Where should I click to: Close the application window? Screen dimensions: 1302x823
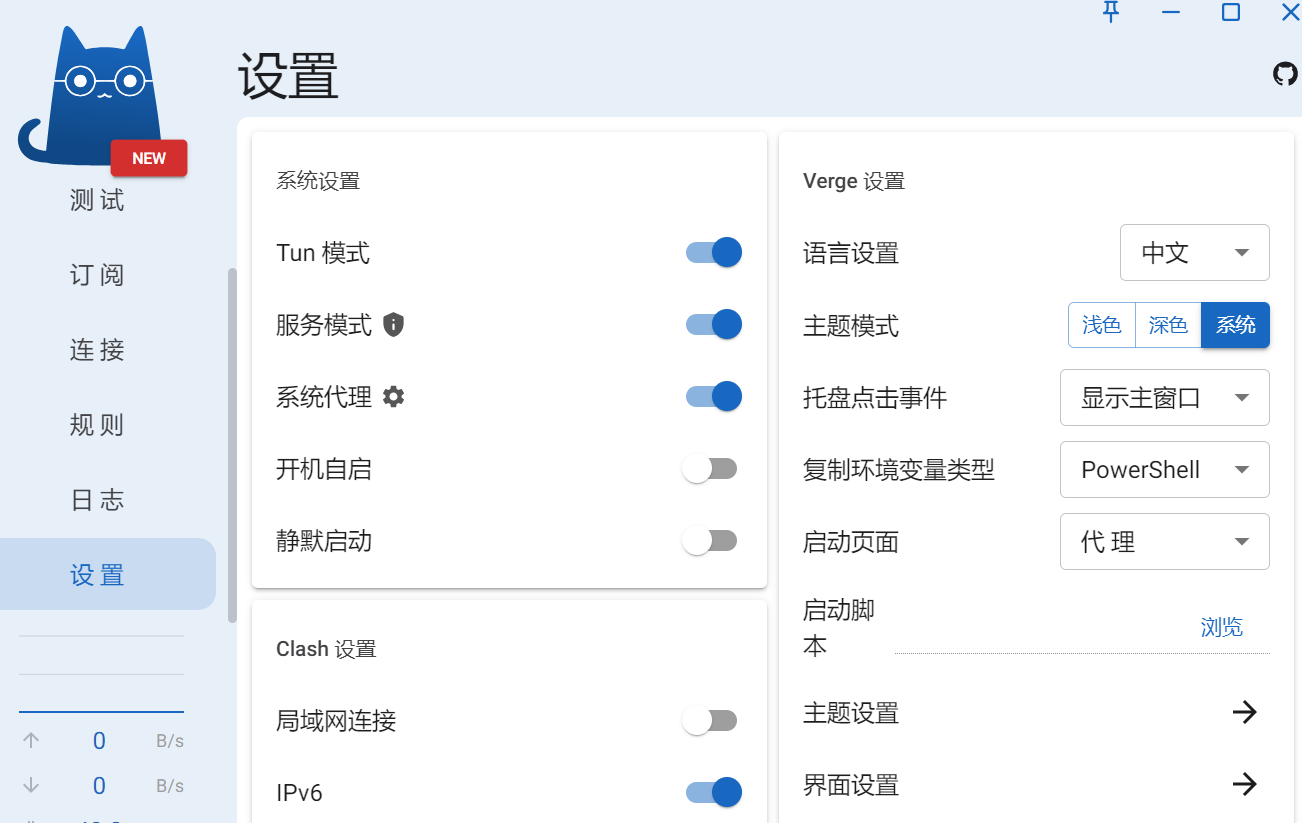[1291, 12]
